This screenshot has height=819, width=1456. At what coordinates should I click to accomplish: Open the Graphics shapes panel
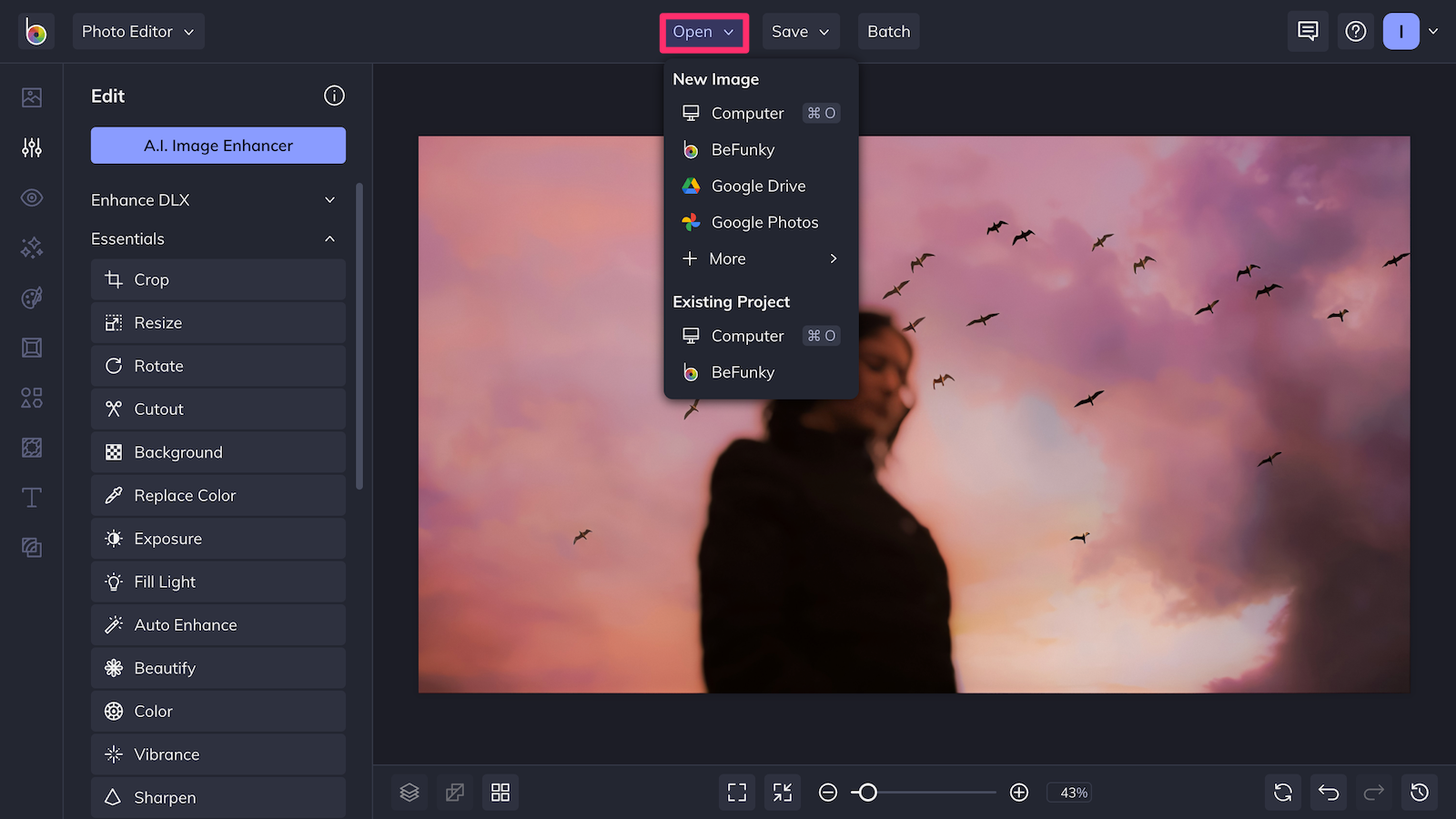click(x=31, y=398)
